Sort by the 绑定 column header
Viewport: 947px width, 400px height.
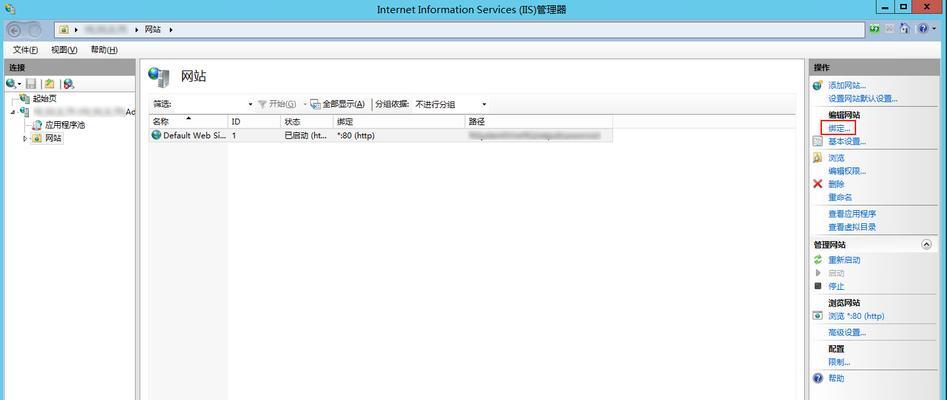pos(399,121)
